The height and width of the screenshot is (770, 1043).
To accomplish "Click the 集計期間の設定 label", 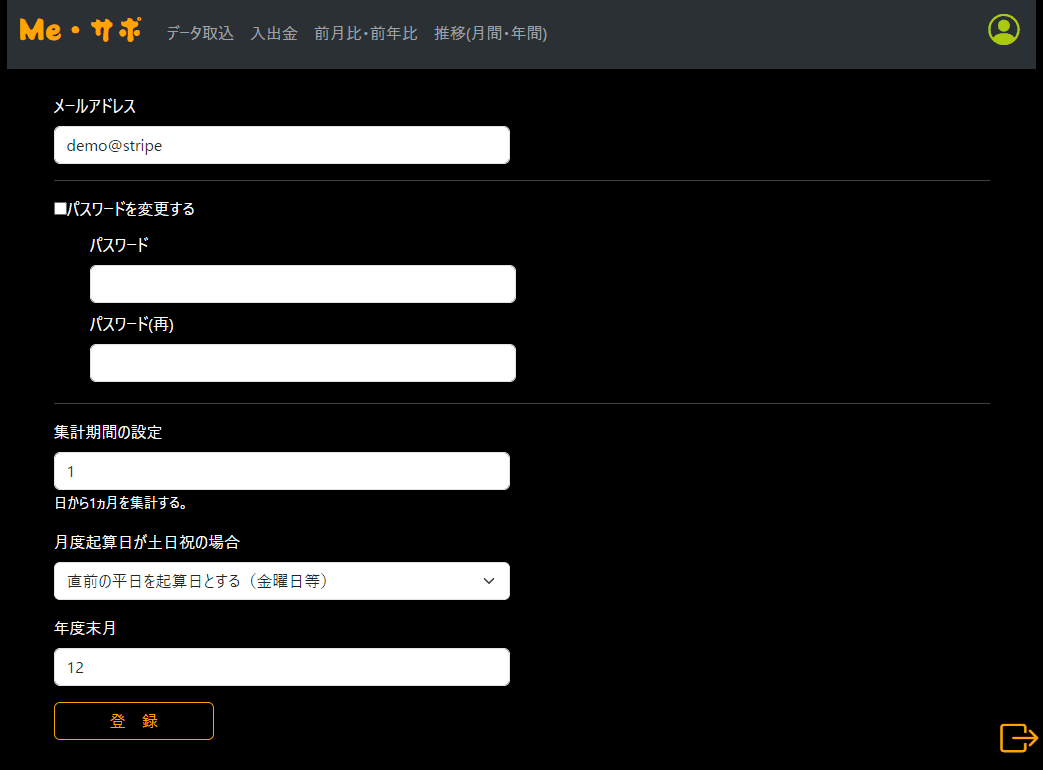I will pos(107,433).
